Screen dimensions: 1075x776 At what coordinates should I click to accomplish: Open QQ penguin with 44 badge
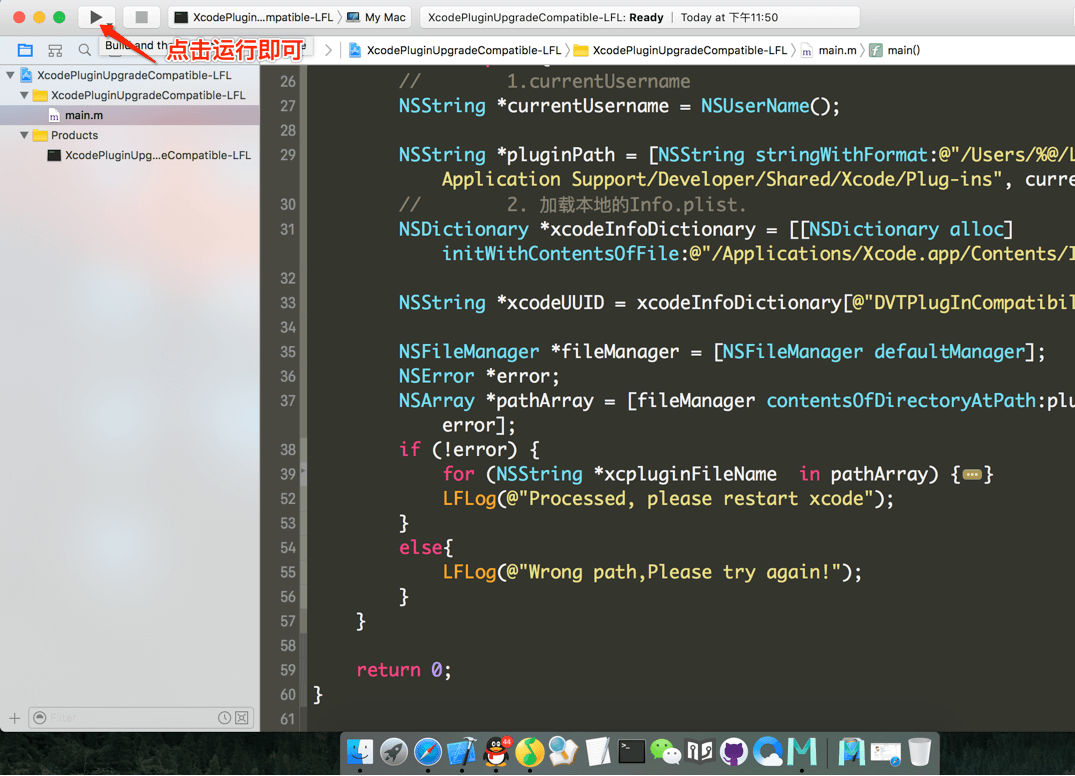pyautogui.click(x=496, y=752)
